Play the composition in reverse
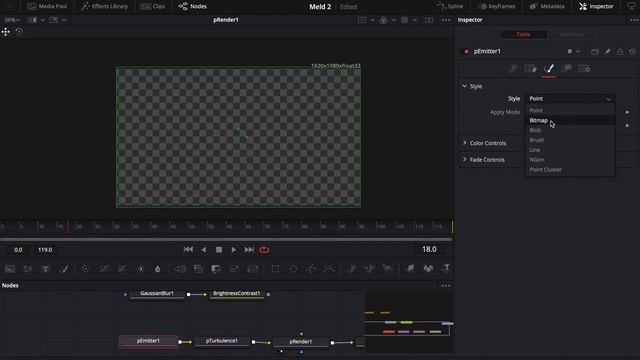Image resolution: width=640 pixels, height=360 pixels. pos(204,249)
